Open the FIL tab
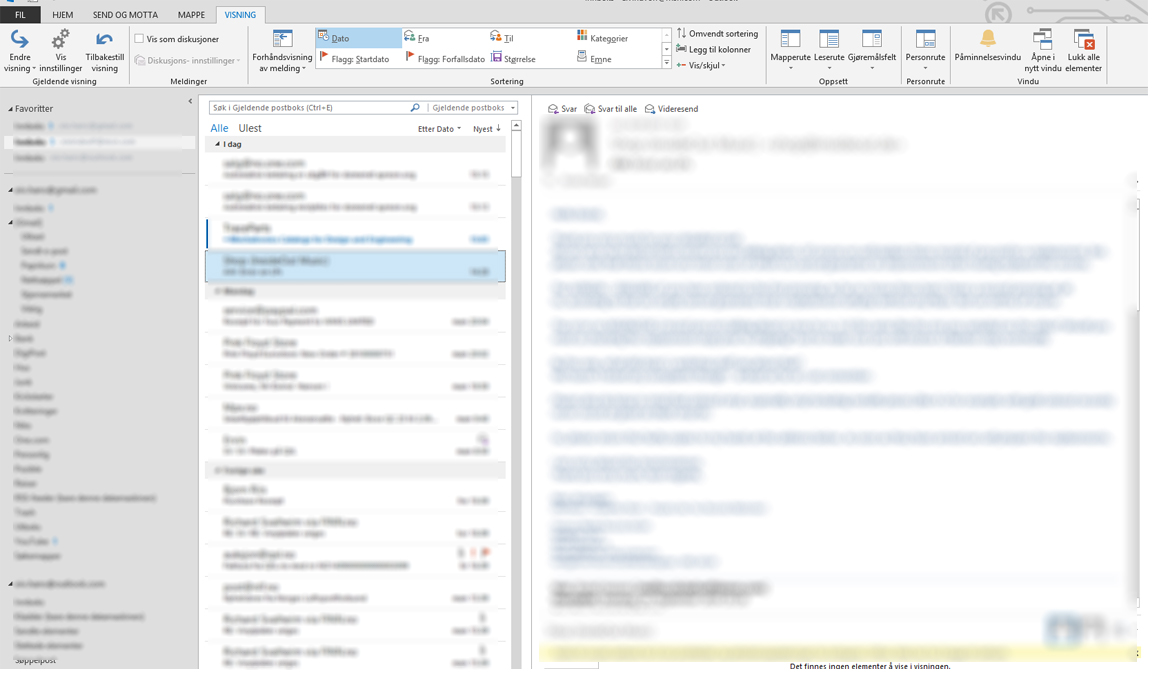Viewport: 1152px width, 677px height. tap(21, 15)
